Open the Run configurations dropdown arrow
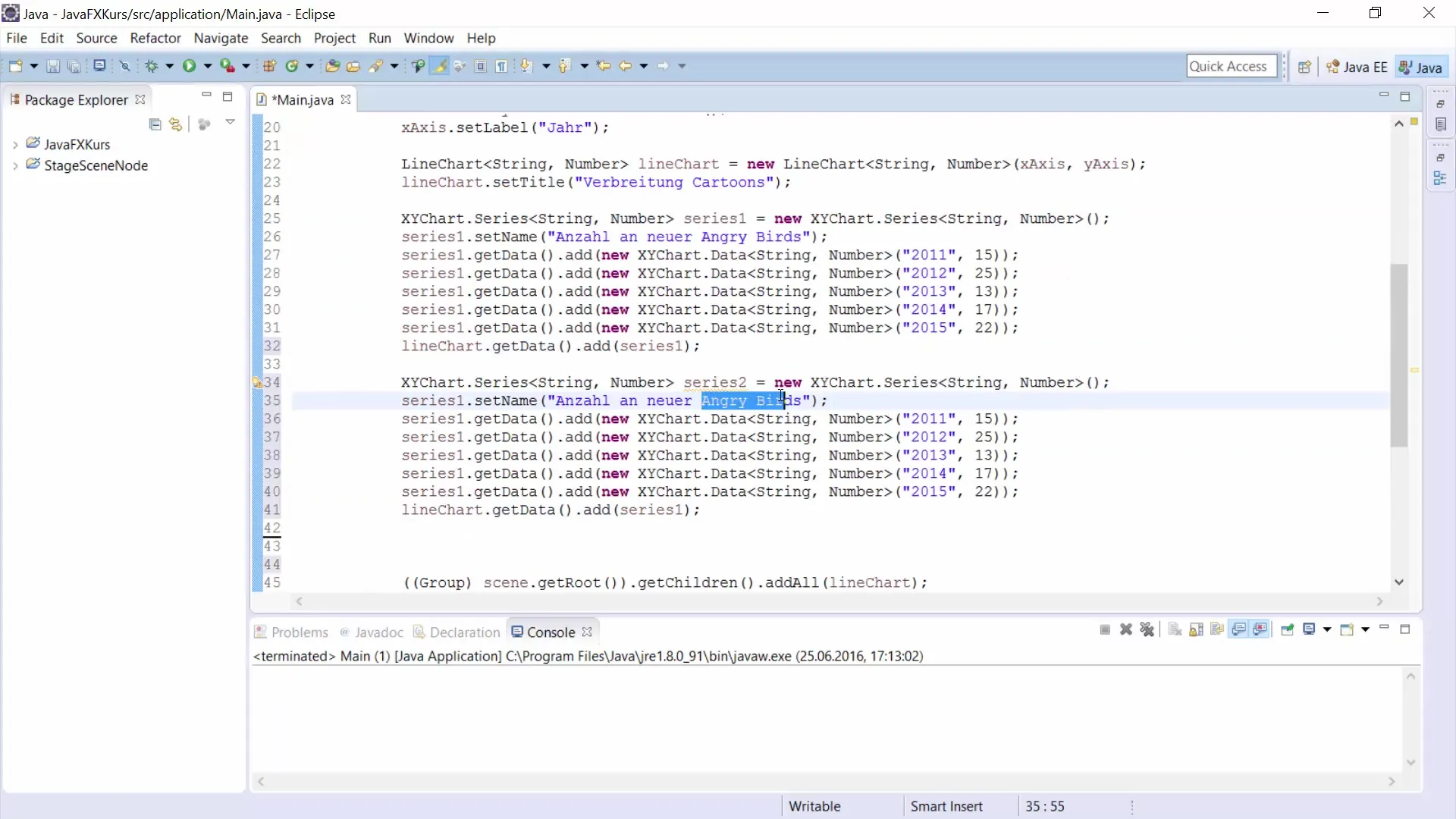1456x819 pixels. pos(207,67)
